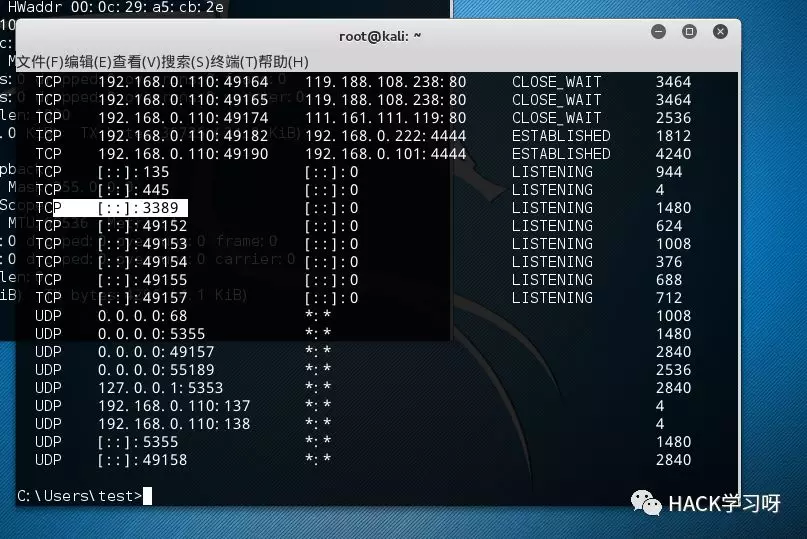Click the [::]:49155 listening entry
This screenshot has width=807, height=539.
(143, 280)
